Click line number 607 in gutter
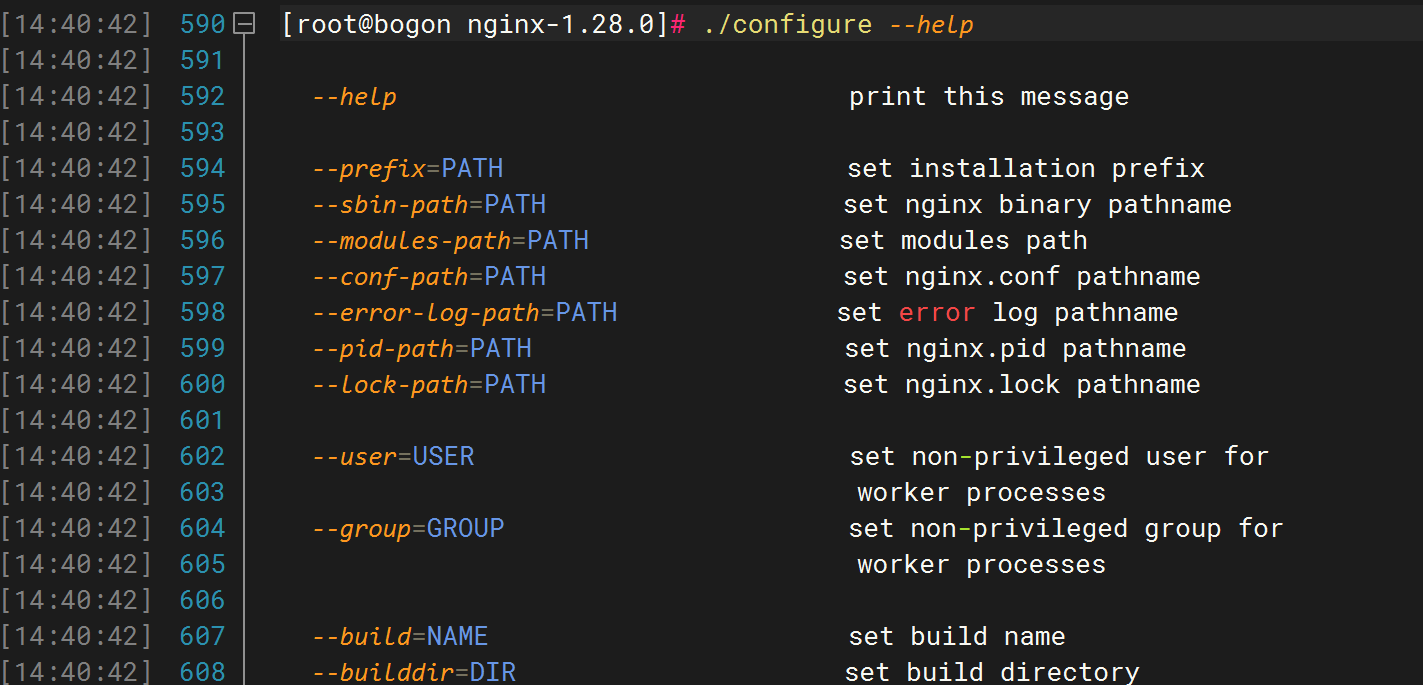Screen dimensions: 1423x685 point(203,636)
